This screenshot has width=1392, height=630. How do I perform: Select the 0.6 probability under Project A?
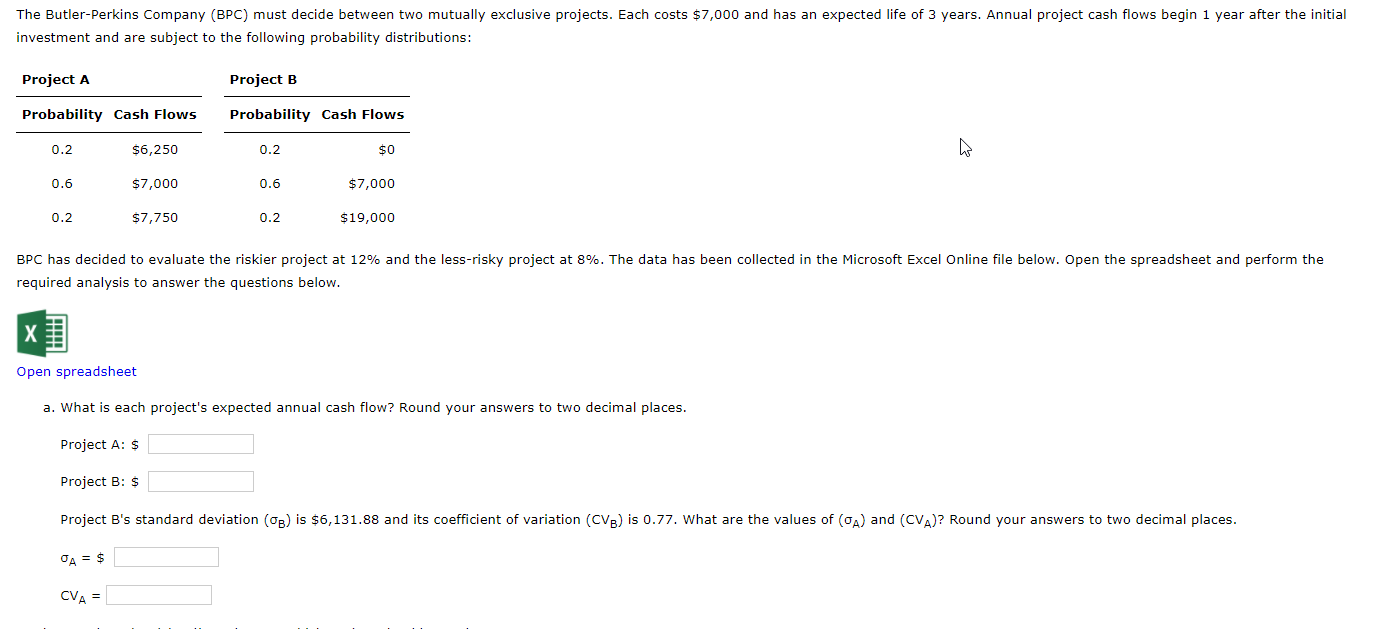pyautogui.click(x=62, y=183)
